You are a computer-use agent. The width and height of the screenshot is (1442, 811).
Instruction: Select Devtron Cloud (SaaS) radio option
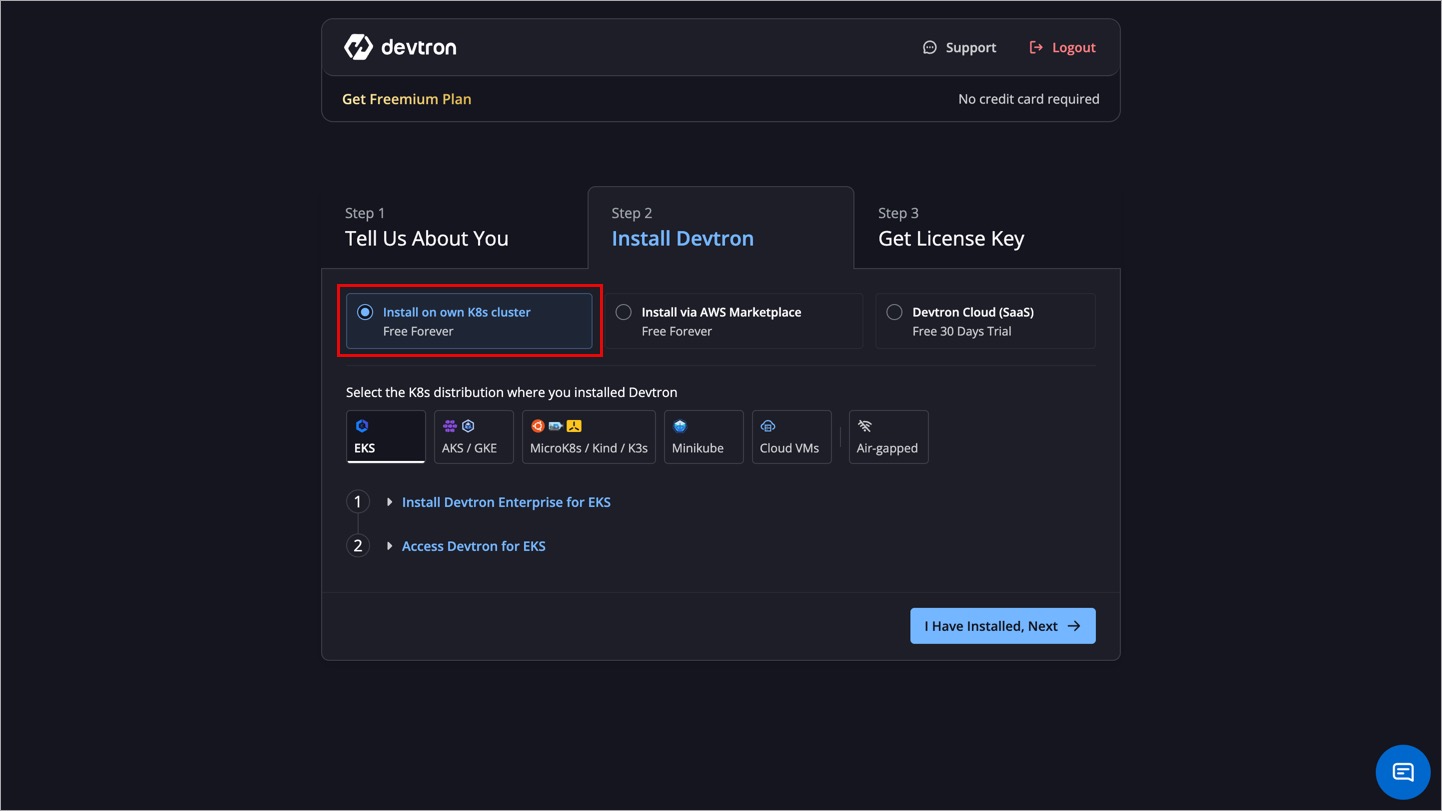(894, 313)
